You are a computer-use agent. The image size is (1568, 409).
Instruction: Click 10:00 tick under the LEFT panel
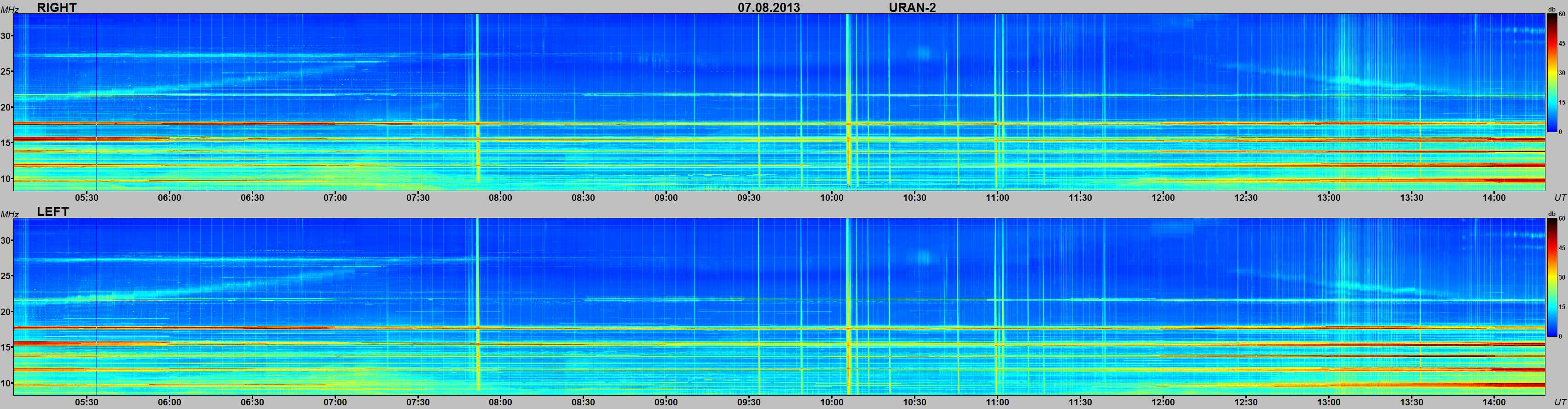tap(832, 402)
